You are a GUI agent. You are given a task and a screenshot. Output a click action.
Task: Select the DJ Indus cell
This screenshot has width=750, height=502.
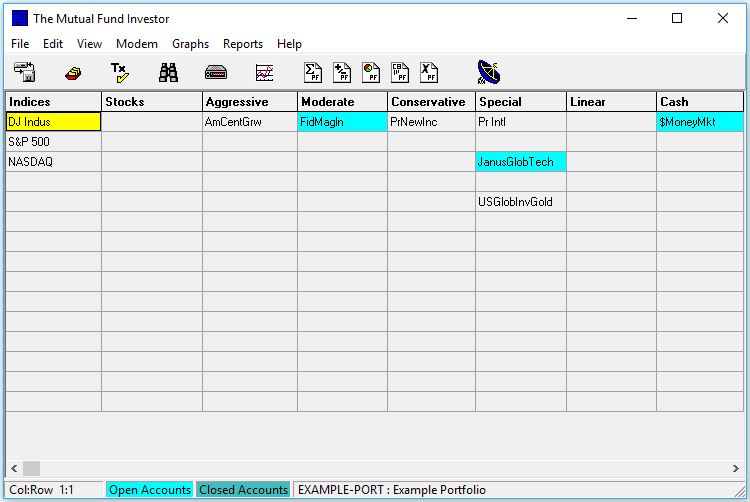[x=54, y=122]
